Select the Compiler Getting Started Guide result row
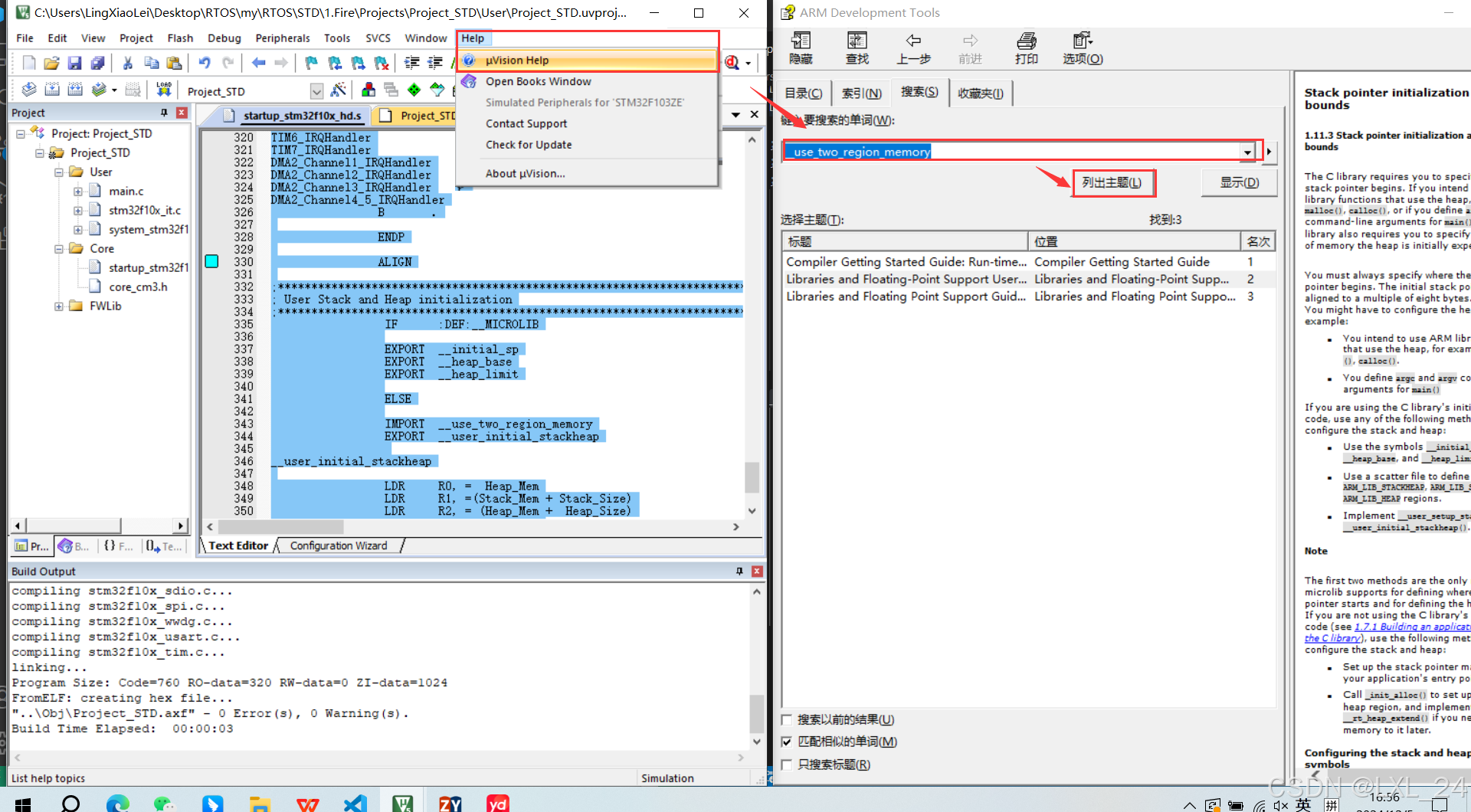This screenshot has width=1471, height=812. [1027, 262]
